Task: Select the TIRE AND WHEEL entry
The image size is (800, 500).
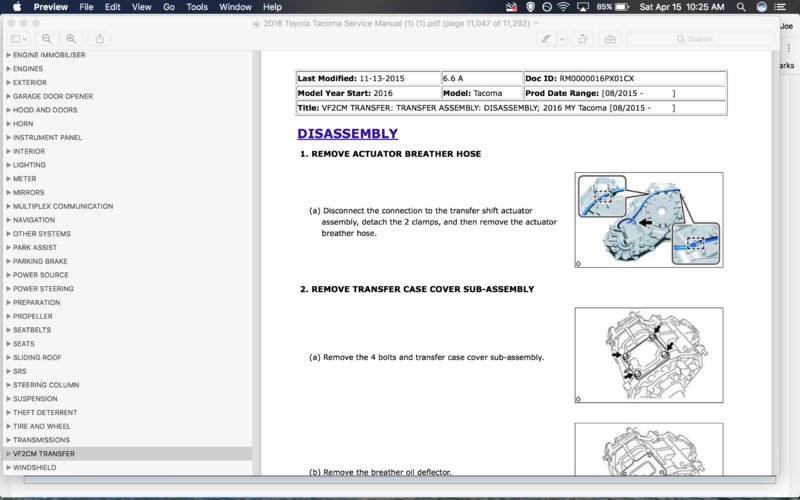Action: [42, 427]
